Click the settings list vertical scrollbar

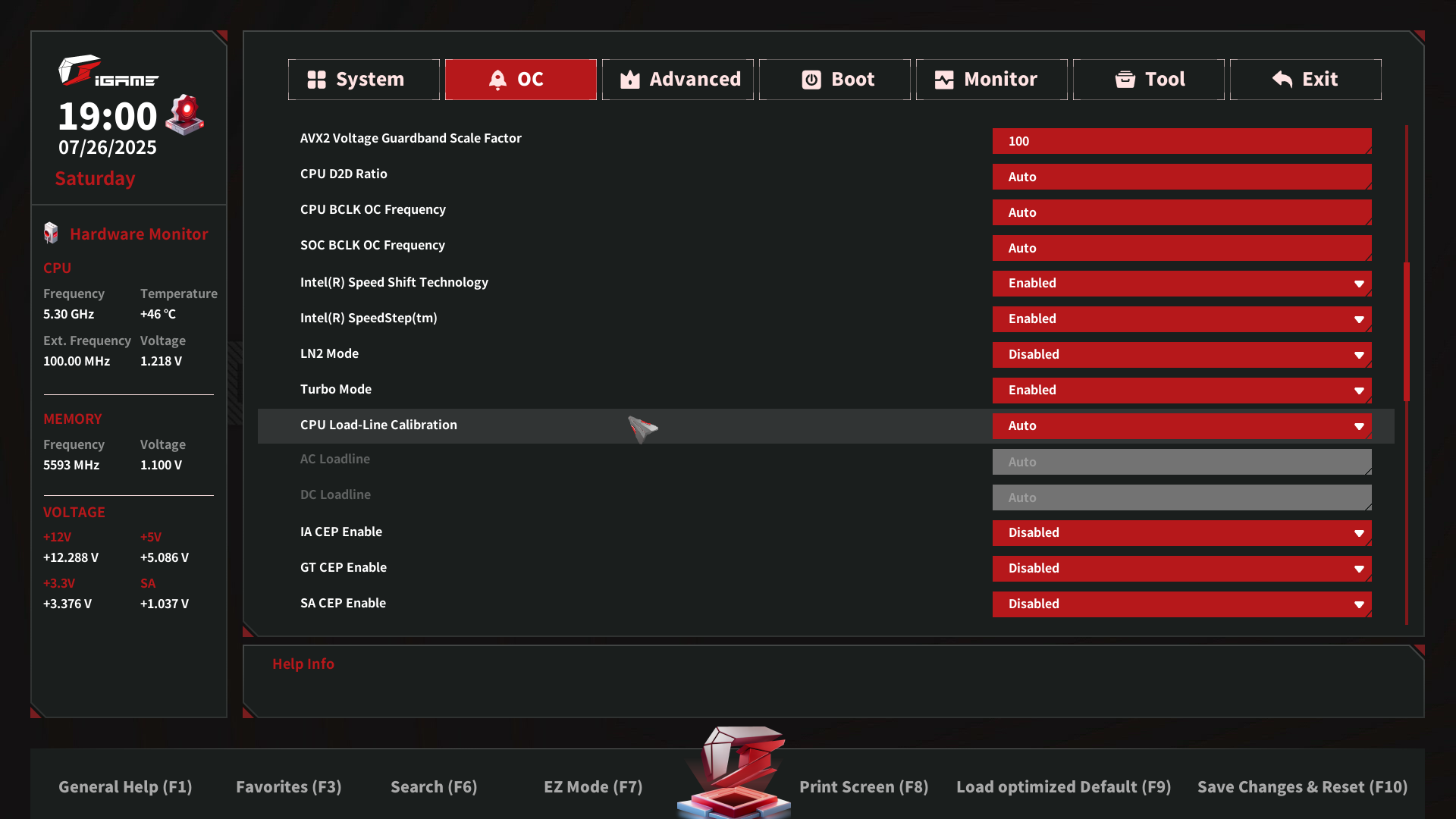click(1407, 331)
